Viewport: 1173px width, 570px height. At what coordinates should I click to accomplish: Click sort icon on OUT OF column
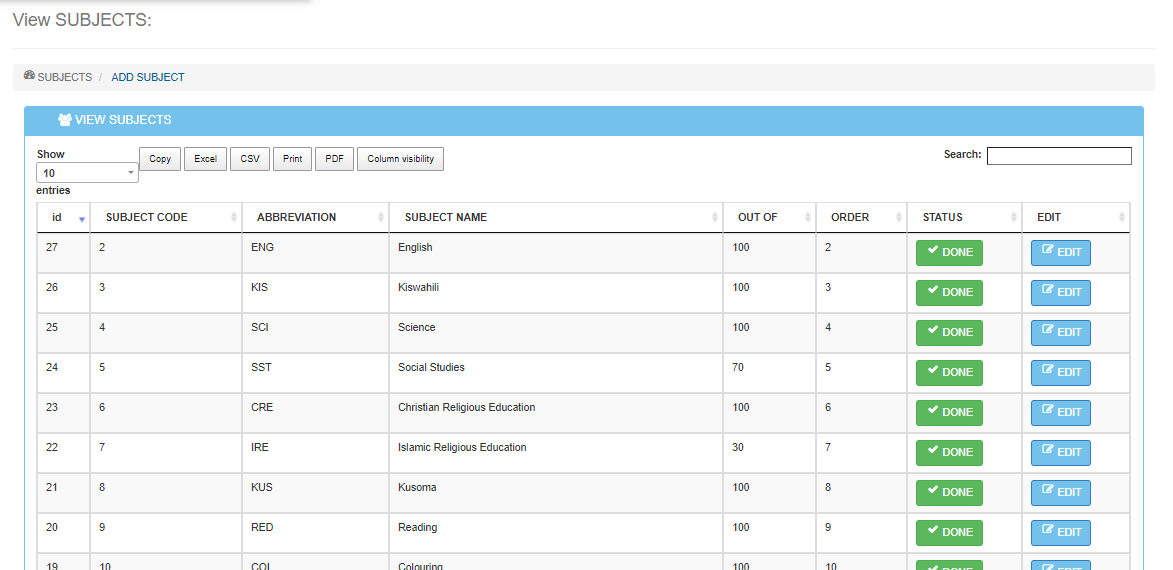[x=808, y=218]
